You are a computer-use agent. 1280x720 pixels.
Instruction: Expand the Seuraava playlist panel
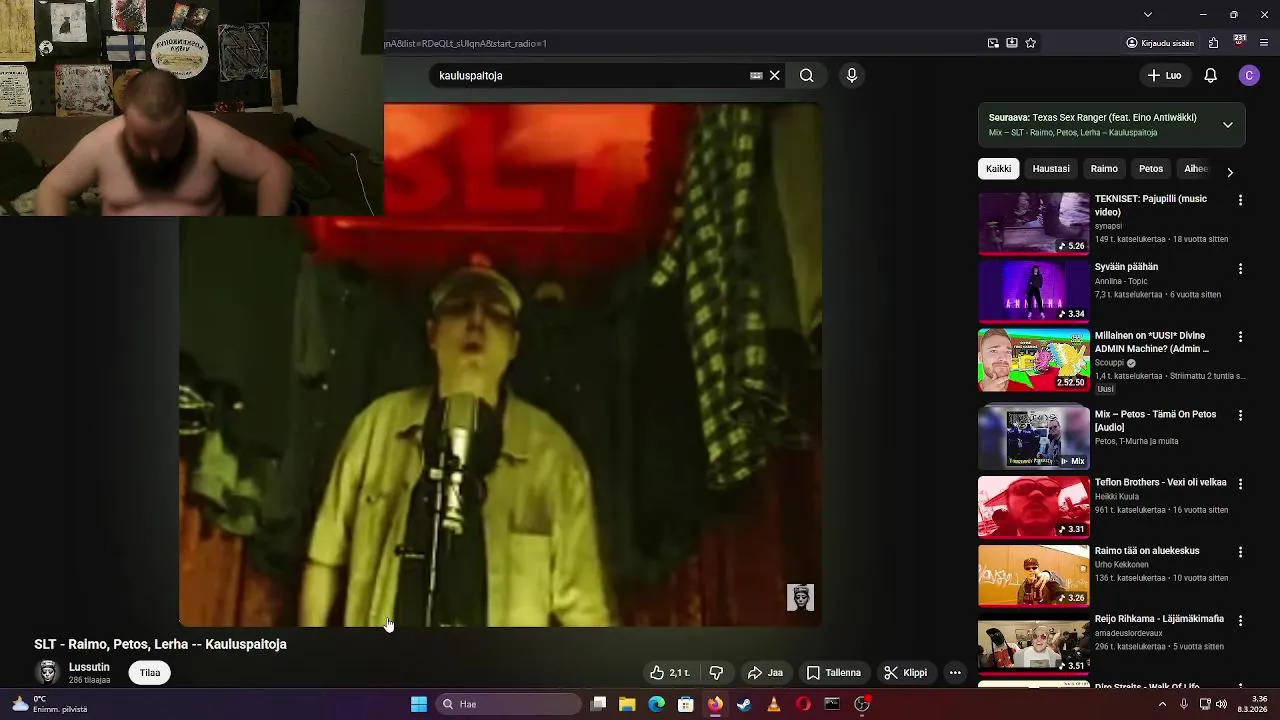(1228, 125)
